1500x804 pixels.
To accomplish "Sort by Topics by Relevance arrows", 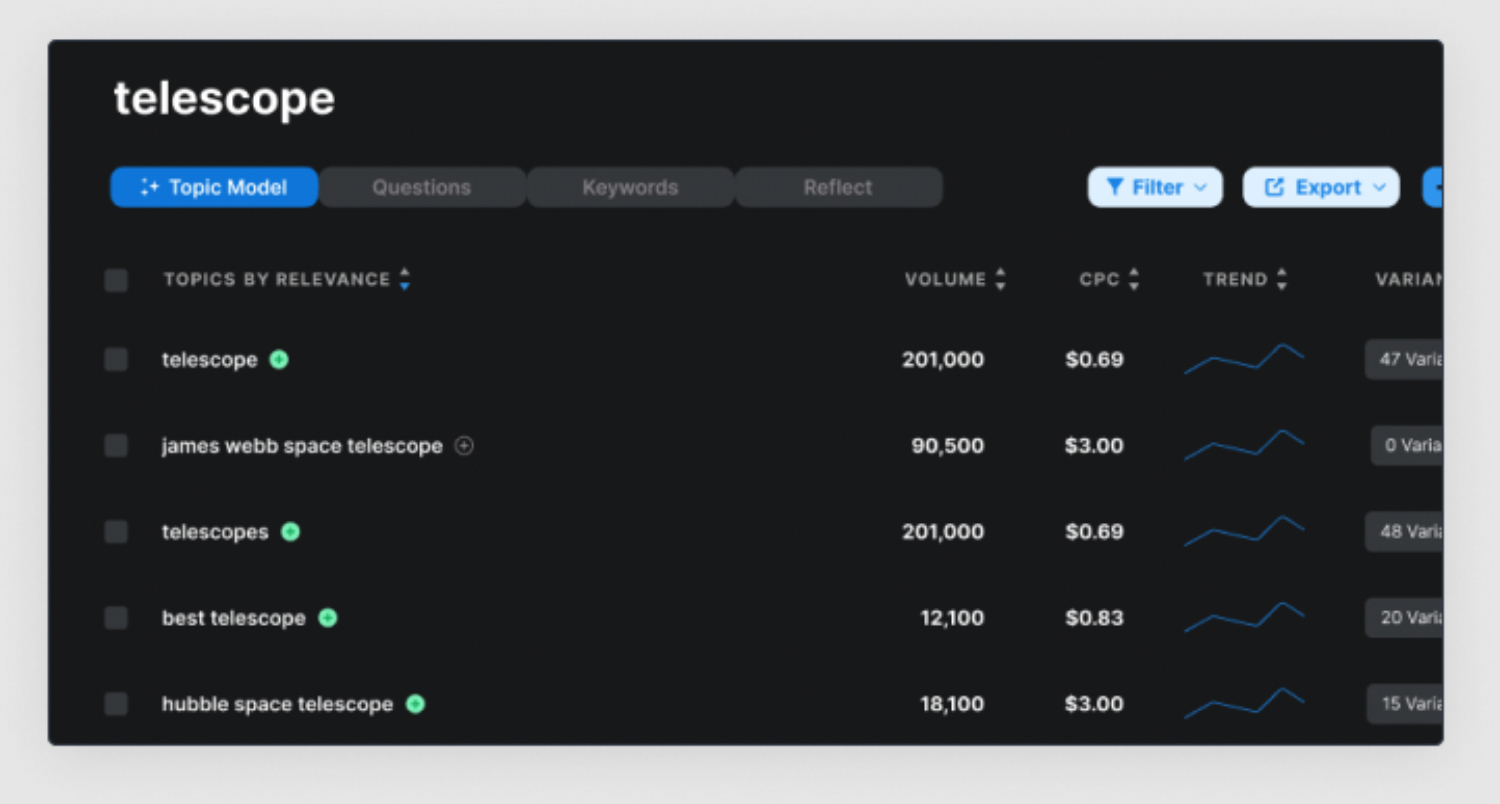I will [x=404, y=279].
